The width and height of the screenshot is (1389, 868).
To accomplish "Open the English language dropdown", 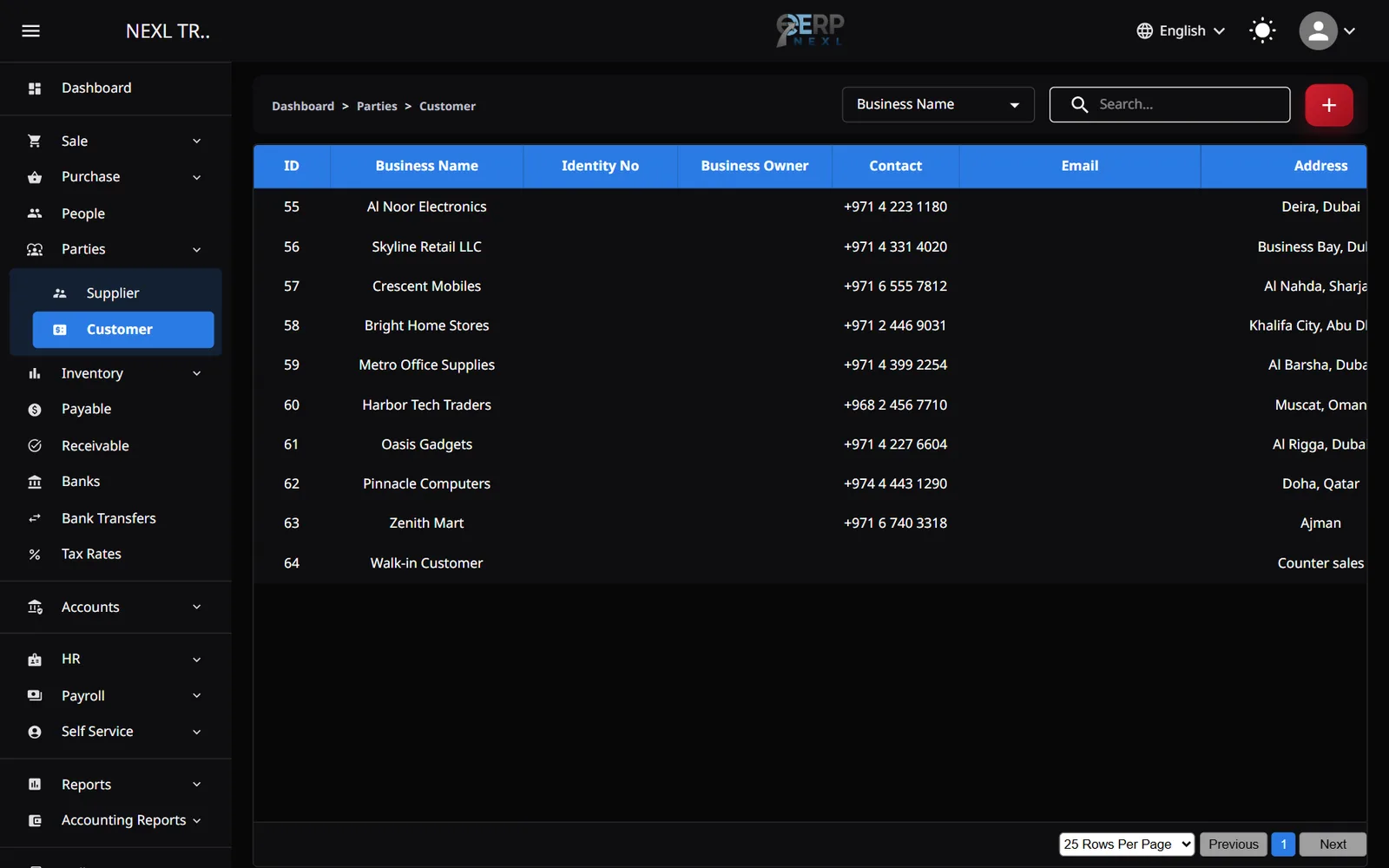I will click(x=1182, y=31).
